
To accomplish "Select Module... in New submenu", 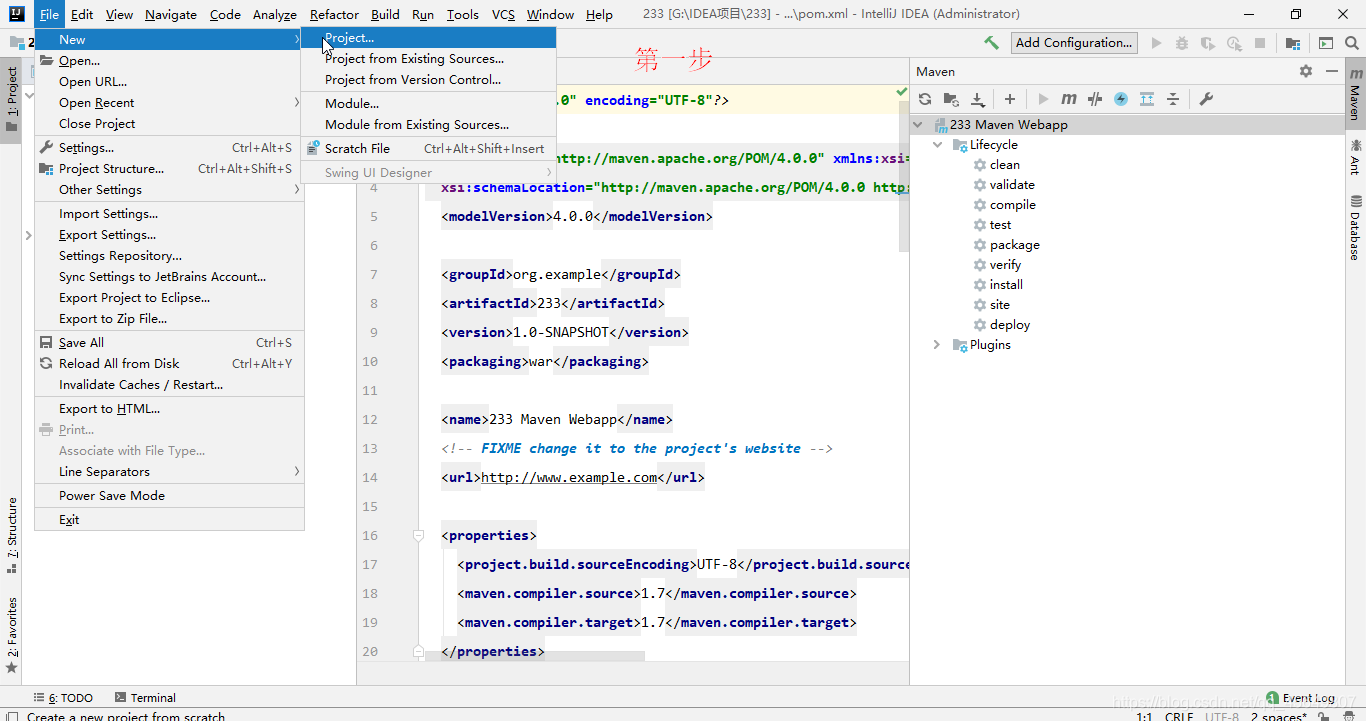I will tap(428, 103).
